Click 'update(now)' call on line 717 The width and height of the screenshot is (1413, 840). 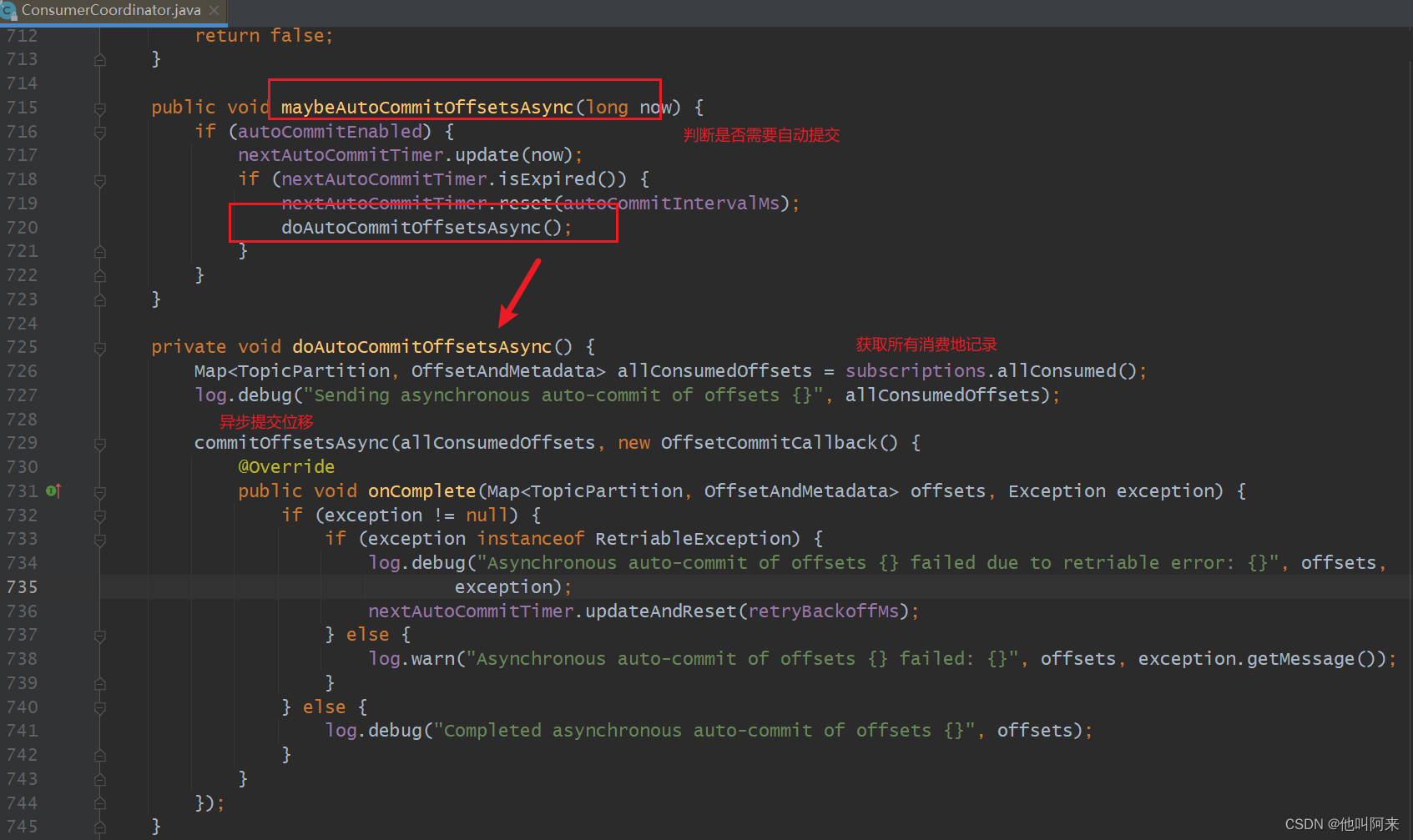(513, 155)
